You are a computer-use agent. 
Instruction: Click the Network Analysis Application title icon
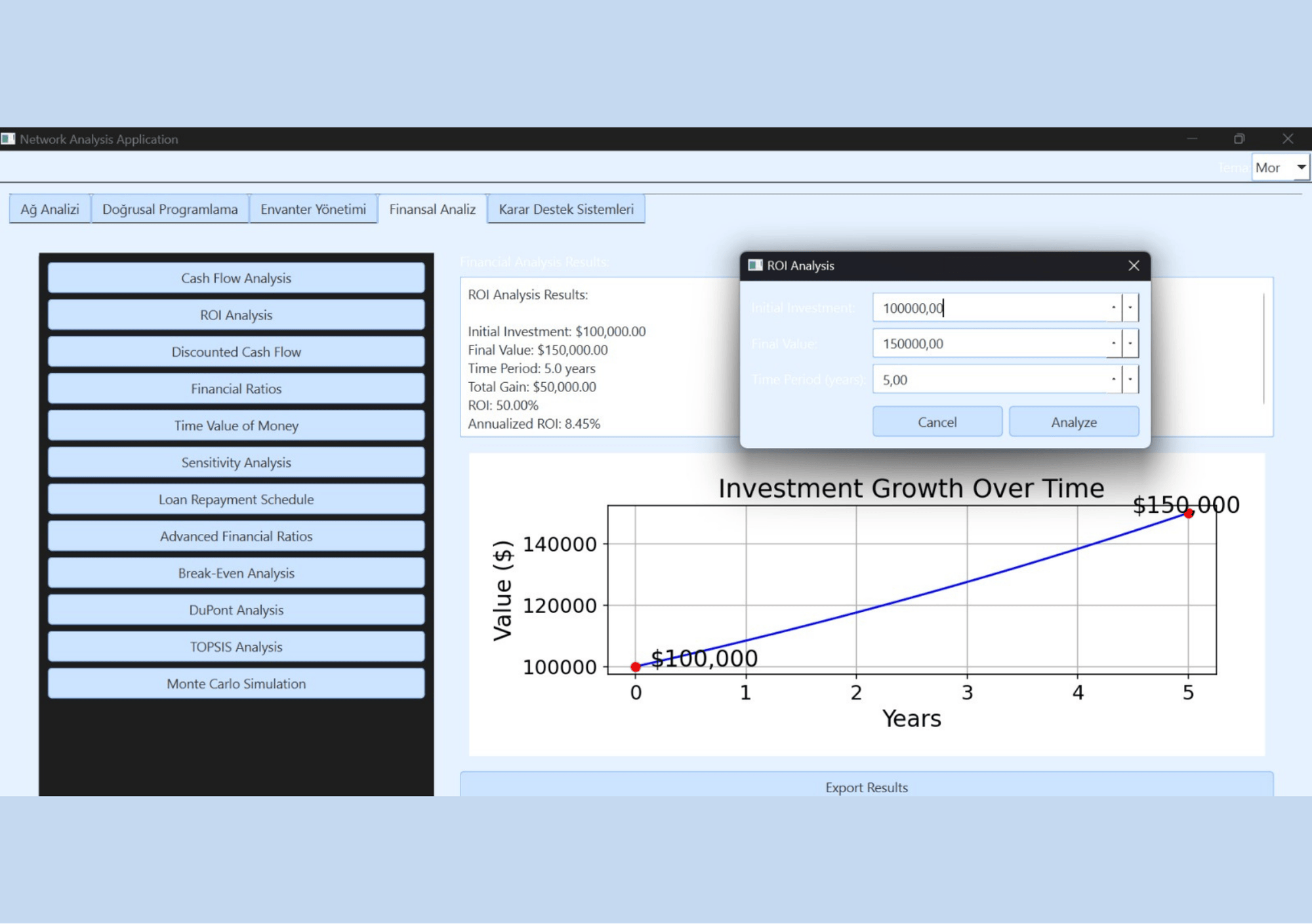coord(8,139)
